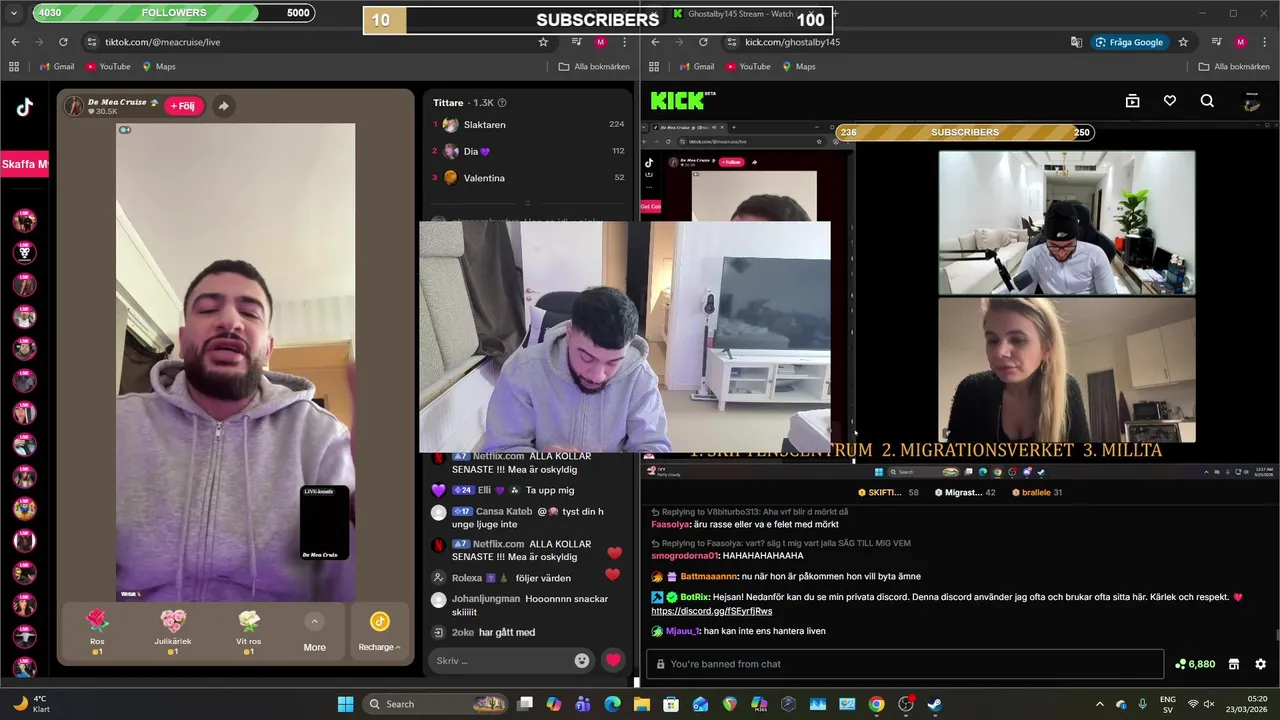Bookmark the TikTok page with star
Viewport: 1280px width, 720px height.
[x=543, y=42]
